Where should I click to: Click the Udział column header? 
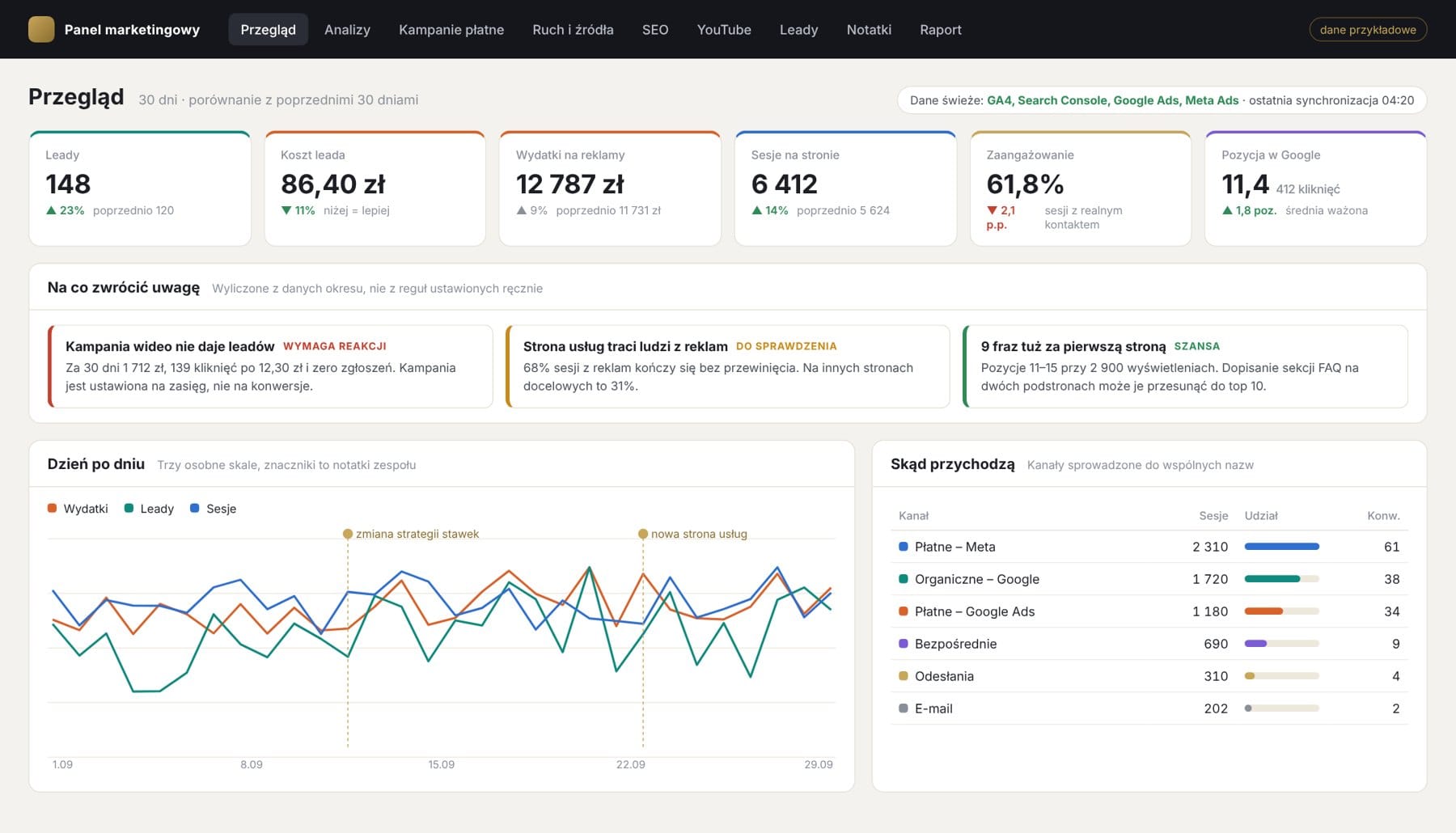1261,516
